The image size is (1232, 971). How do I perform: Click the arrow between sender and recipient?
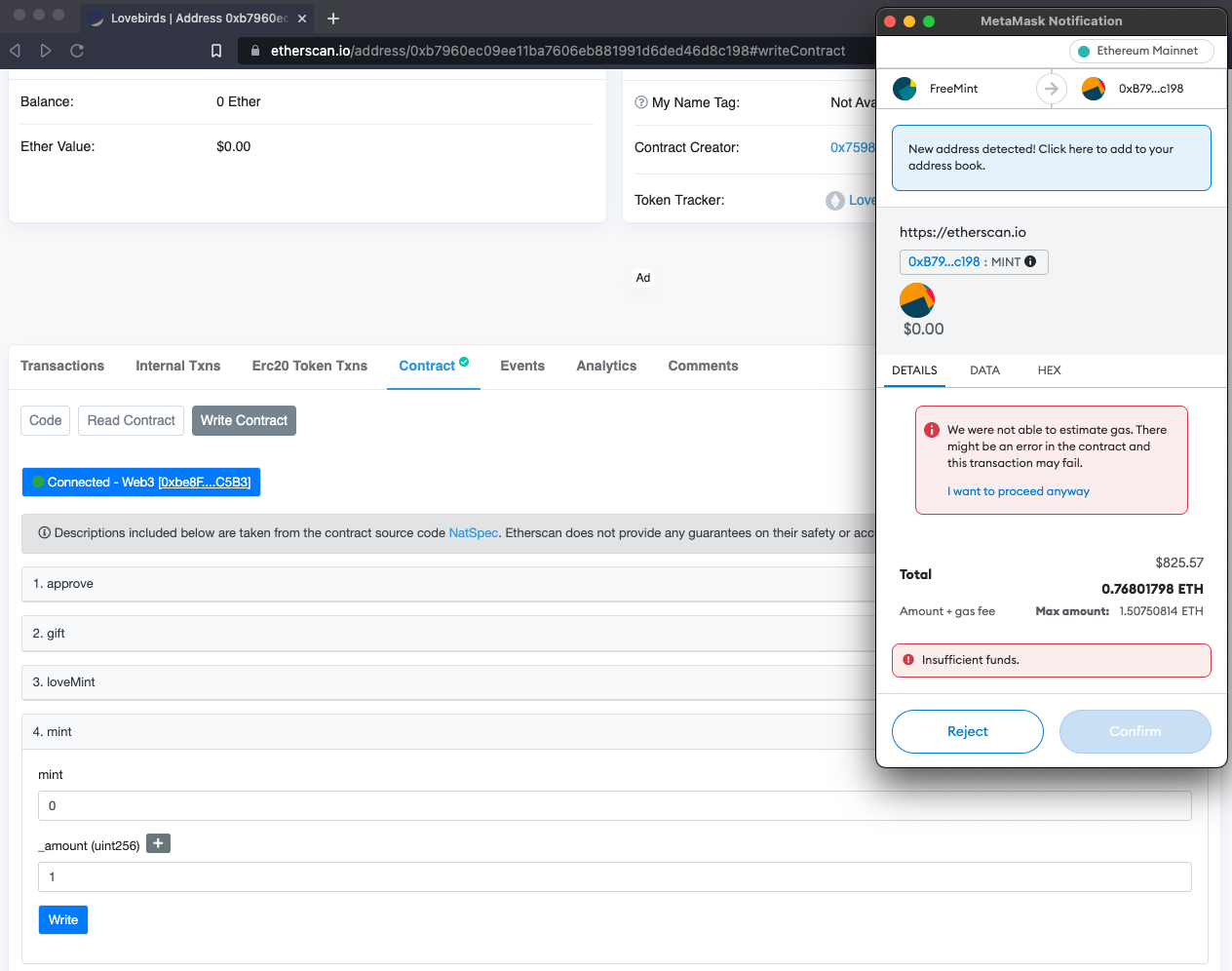[1051, 89]
